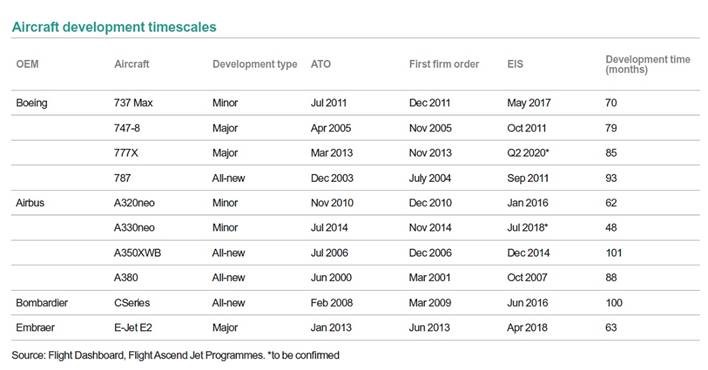708x370 pixels.
Task: Select the A330neo aircraft cell
Action: pyautogui.click(x=134, y=228)
